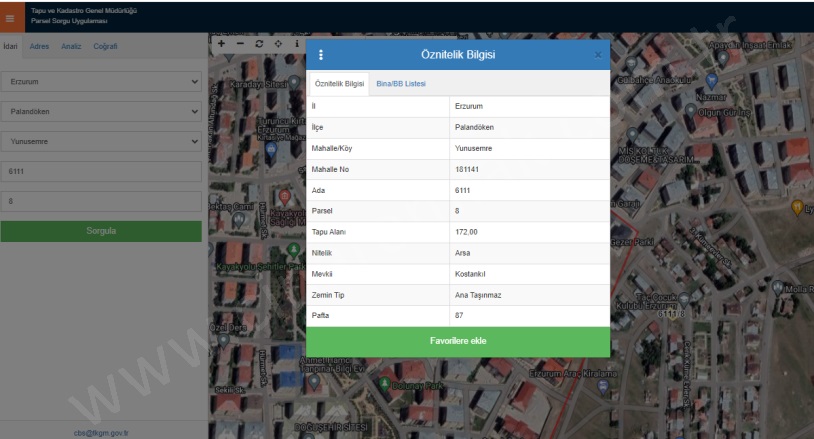The width and height of the screenshot is (814, 439).
Task: Click the Ada input field showing 6111
Action: [x=101, y=172]
